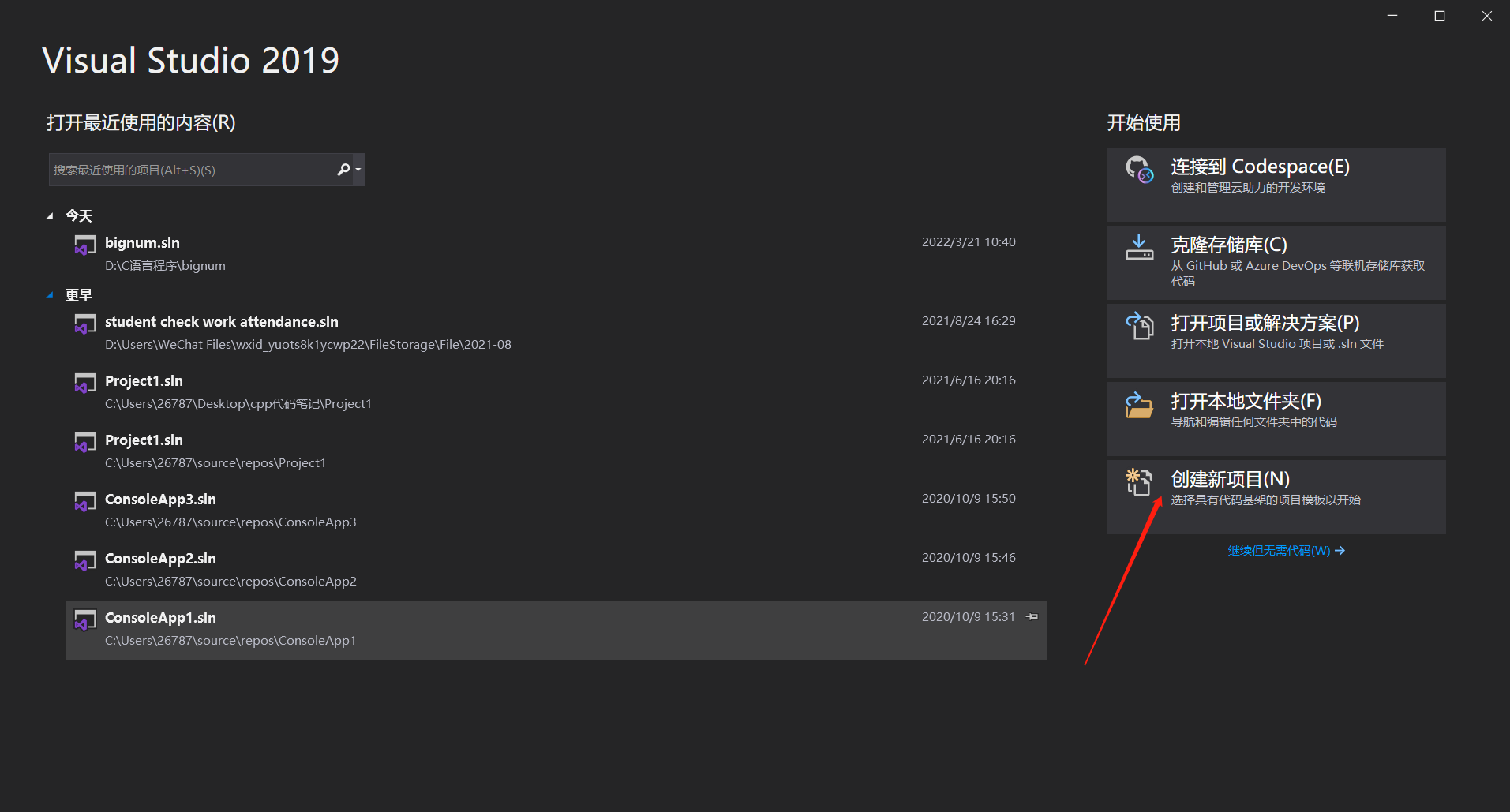Image resolution: width=1510 pixels, height=812 pixels.
Task: Select the open local folder icon
Action: [1139, 404]
